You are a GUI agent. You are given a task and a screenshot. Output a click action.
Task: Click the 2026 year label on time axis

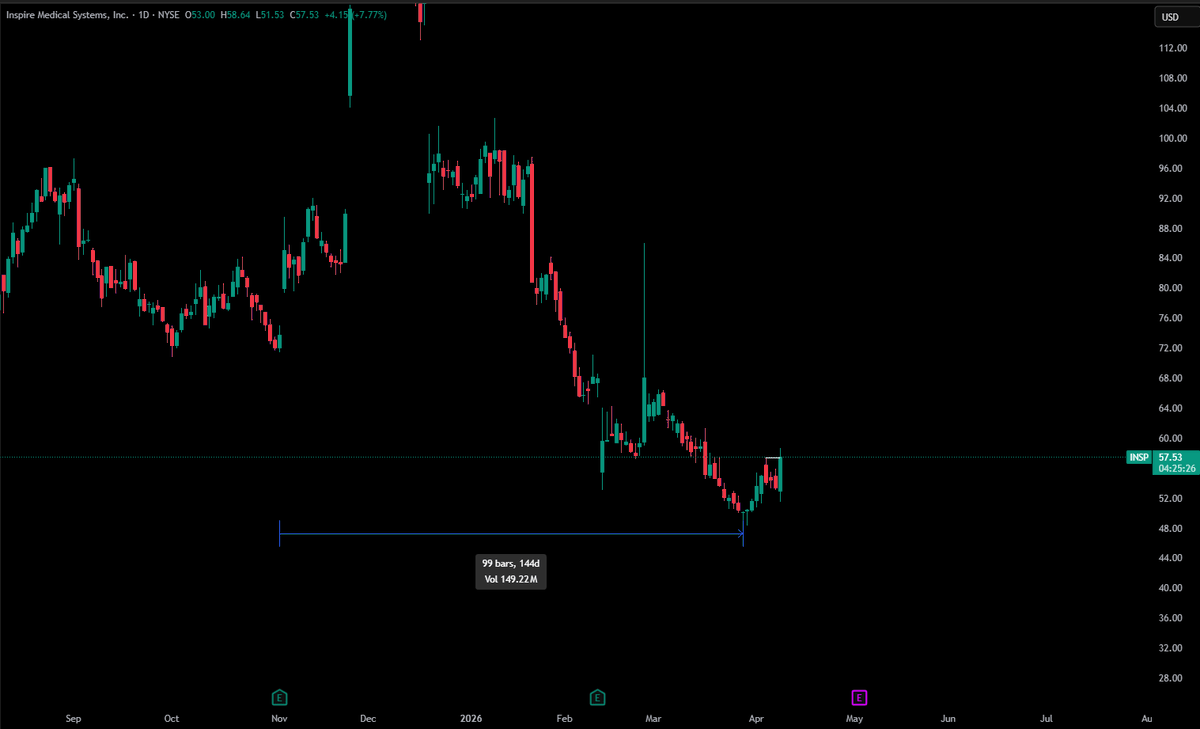[x=470, y=718]
